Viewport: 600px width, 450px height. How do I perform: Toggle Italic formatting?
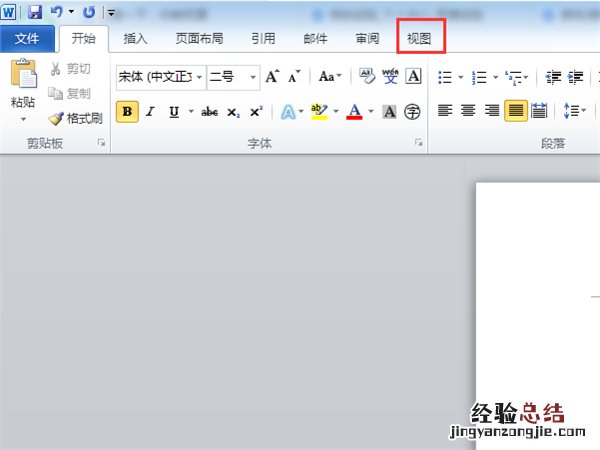click(150, 112)
